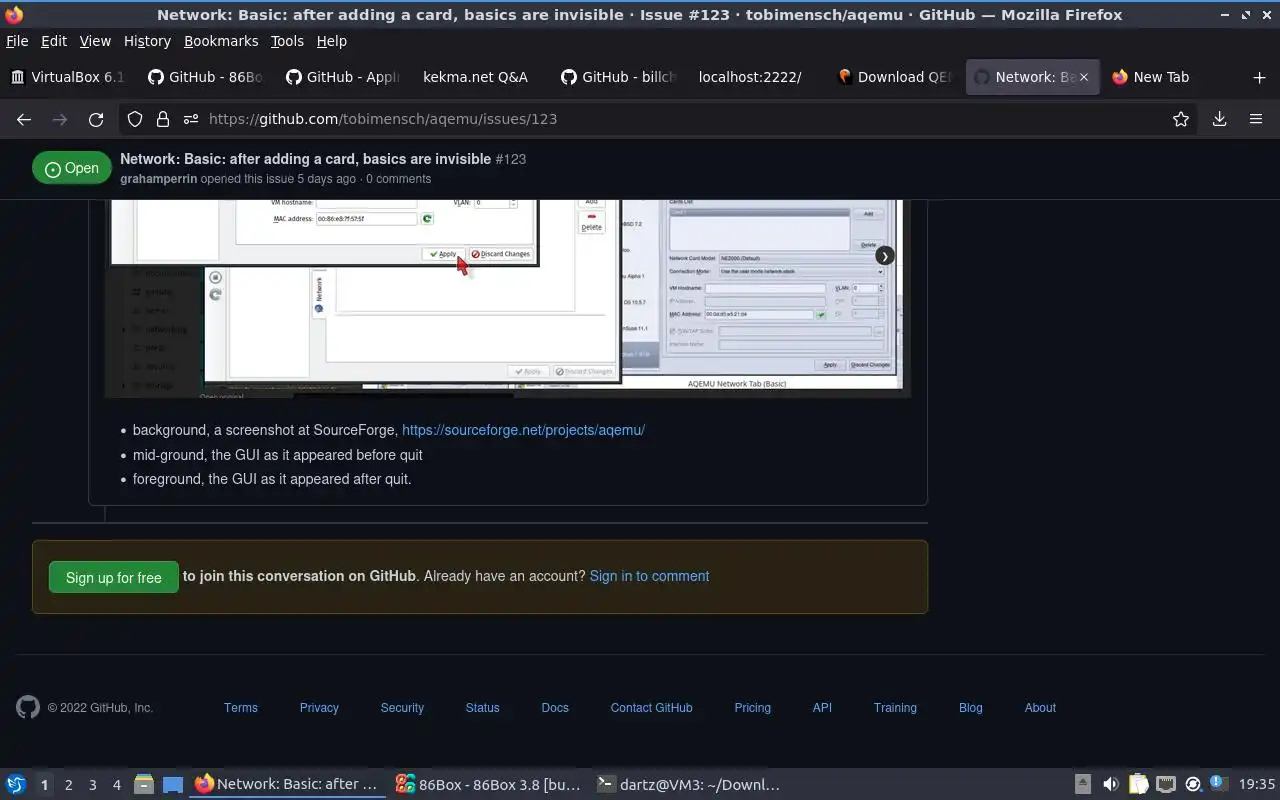The image size is (1280, 800).
Task: Open the Edit menu
Action: pos(54,41)
